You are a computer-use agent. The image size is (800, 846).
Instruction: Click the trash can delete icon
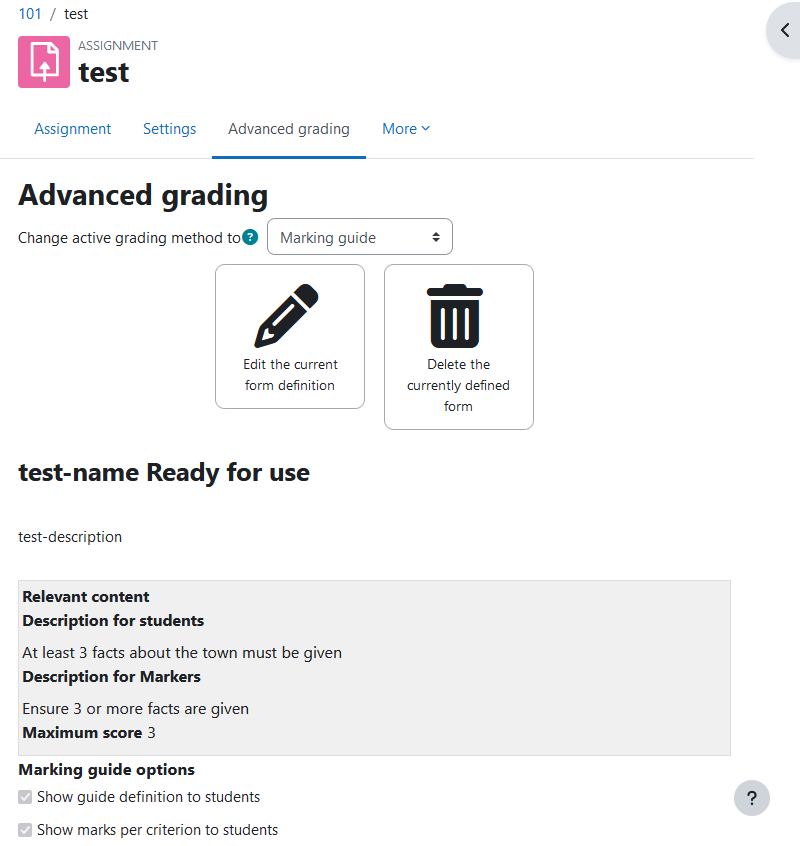[x=455, y=316]
